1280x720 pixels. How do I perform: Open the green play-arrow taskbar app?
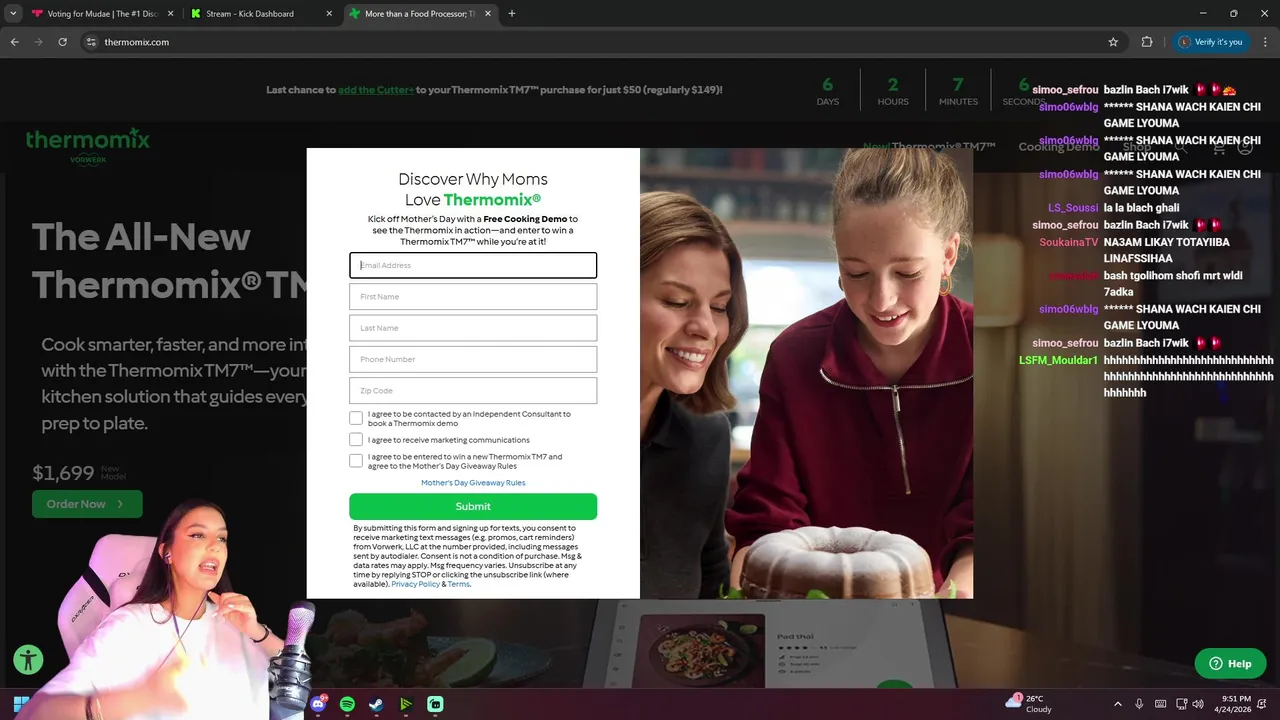click(405, 704)
